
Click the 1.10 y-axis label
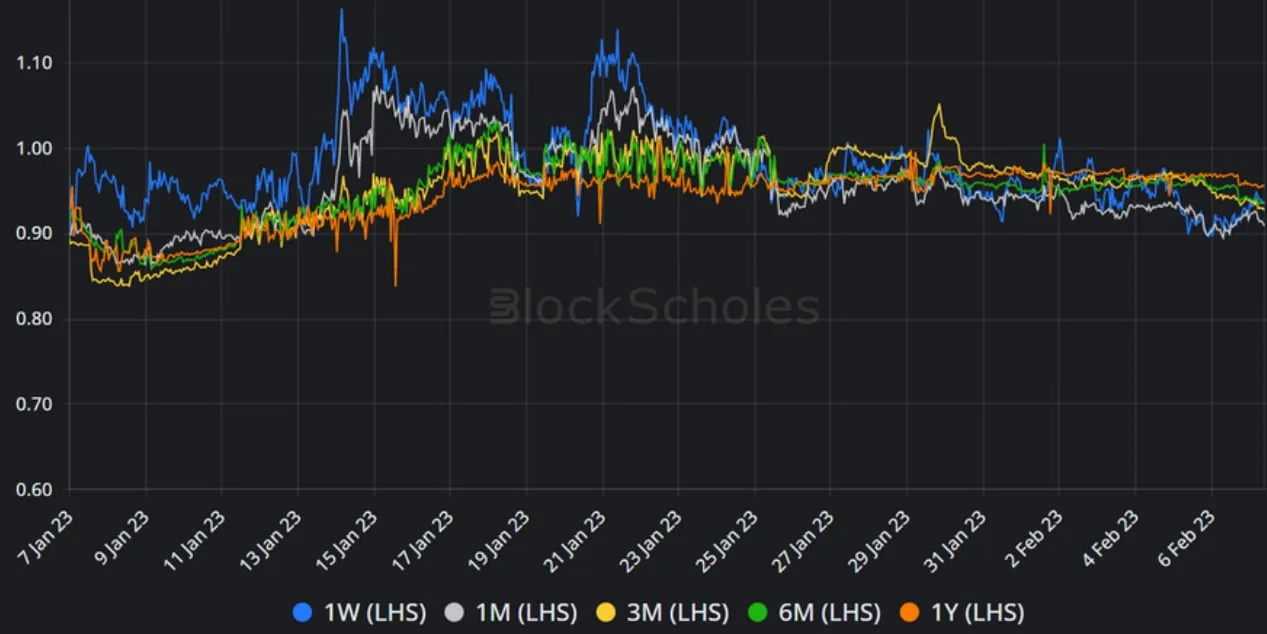coord(34,63)
